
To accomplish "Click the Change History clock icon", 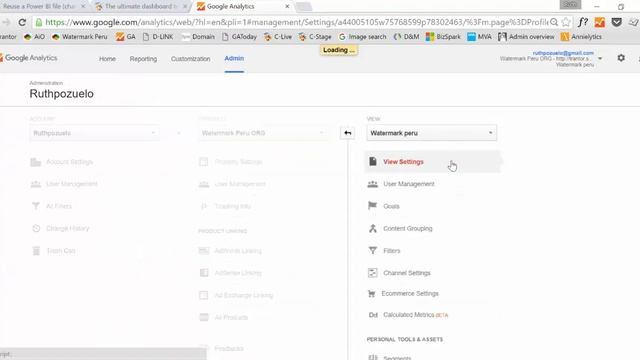I will [36, 229].
